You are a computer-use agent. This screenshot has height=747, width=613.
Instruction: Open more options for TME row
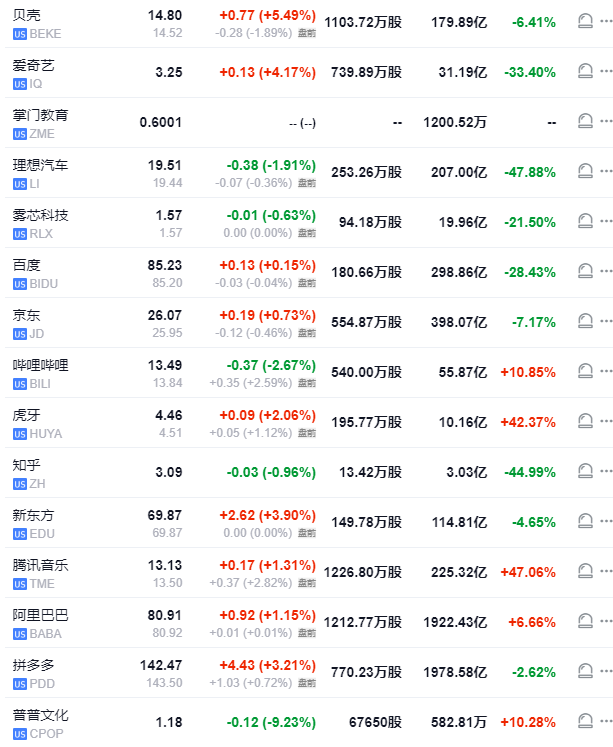606,571
